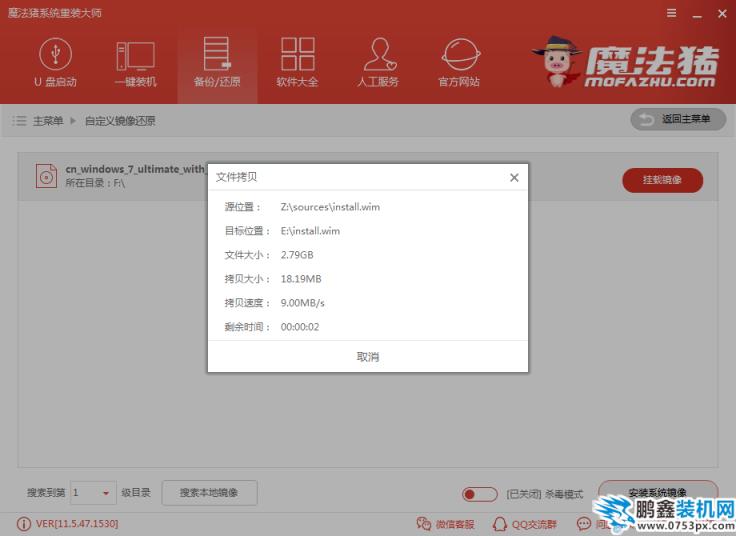The image size is (736, 536).
Task: Click the ISO disc file icon
Action: 46,176
